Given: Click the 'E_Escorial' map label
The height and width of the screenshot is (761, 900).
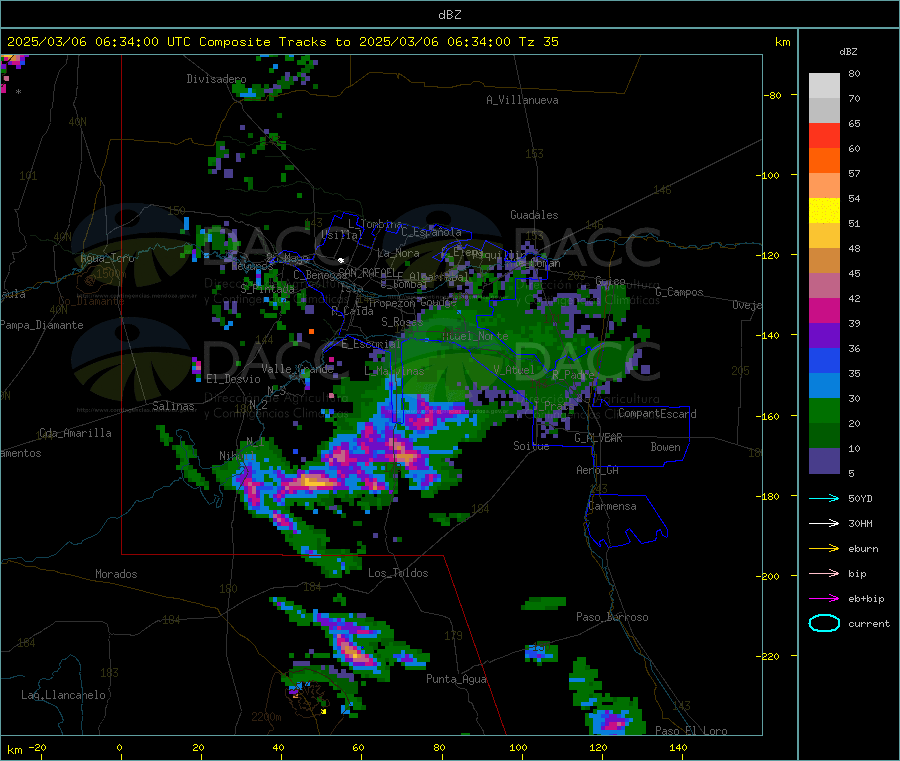Looking at the screenshot, I should point(371,344).
